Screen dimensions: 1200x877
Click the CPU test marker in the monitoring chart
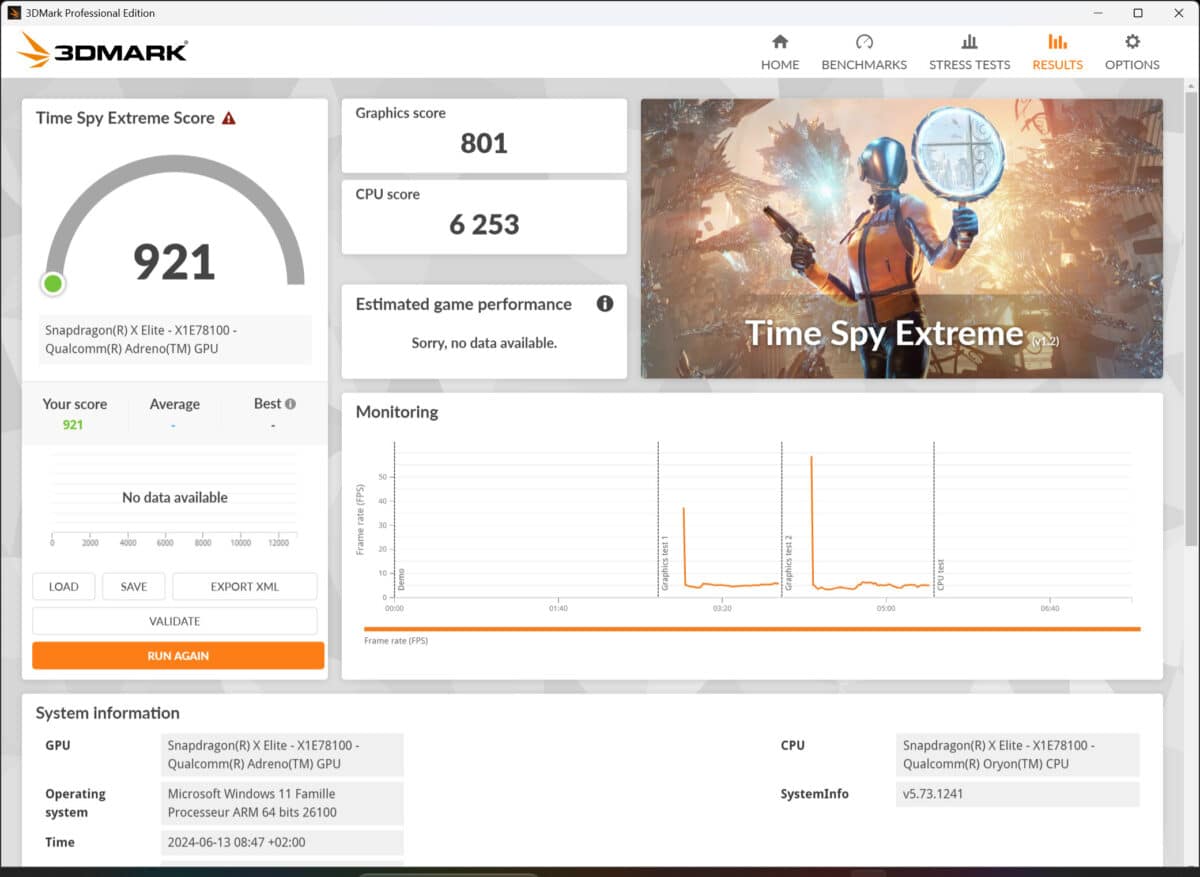point(940,575)
